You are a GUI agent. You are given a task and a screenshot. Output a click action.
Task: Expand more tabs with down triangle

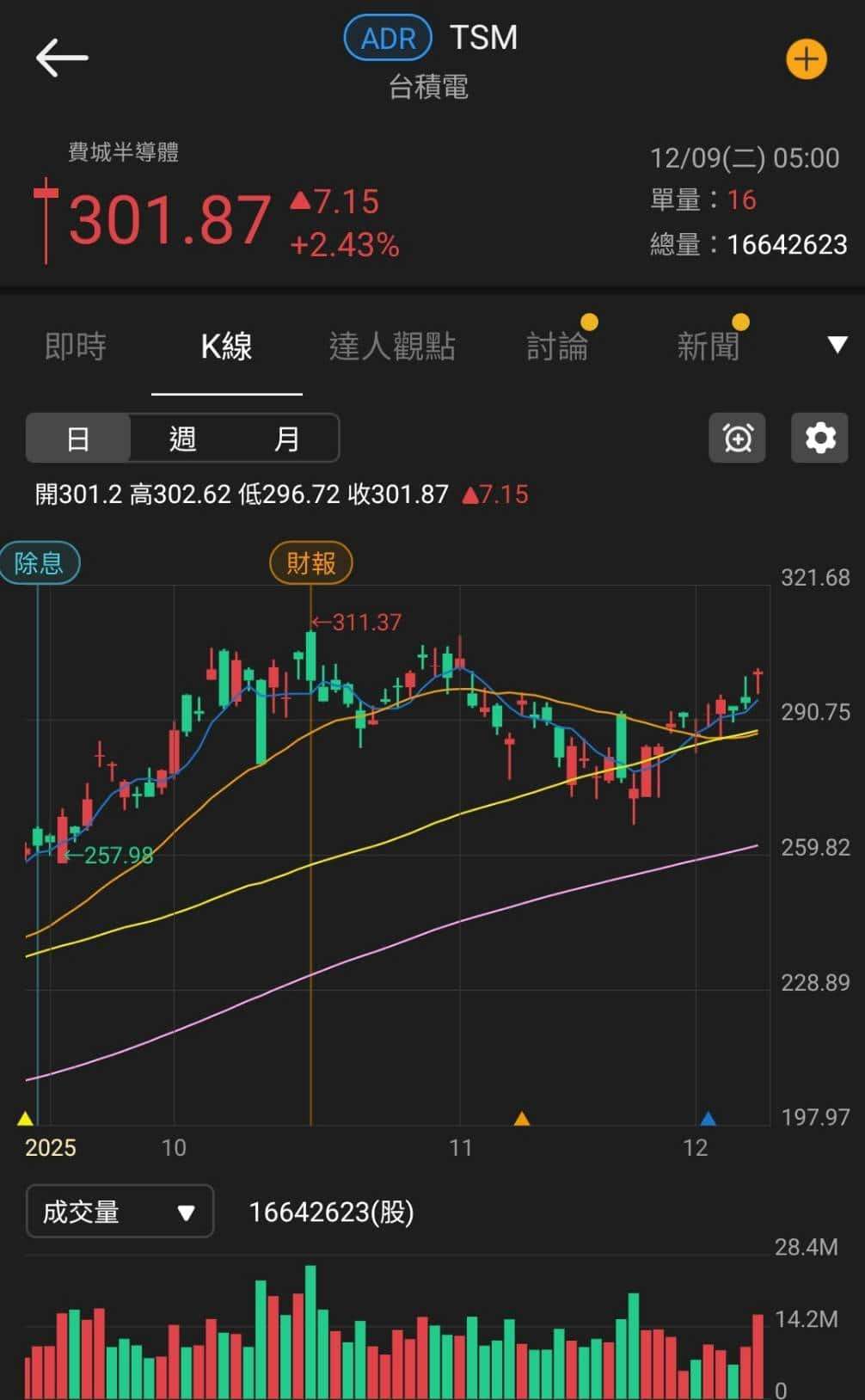837,346
